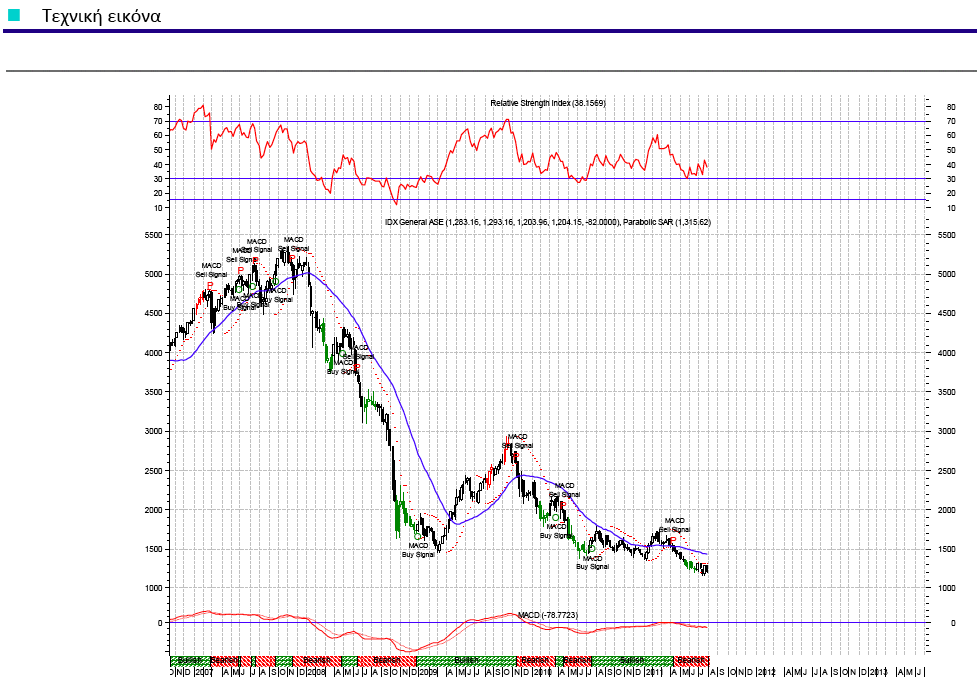Click the 0 value on left MACD axis

pyautogui.click(x=160, y=623)
